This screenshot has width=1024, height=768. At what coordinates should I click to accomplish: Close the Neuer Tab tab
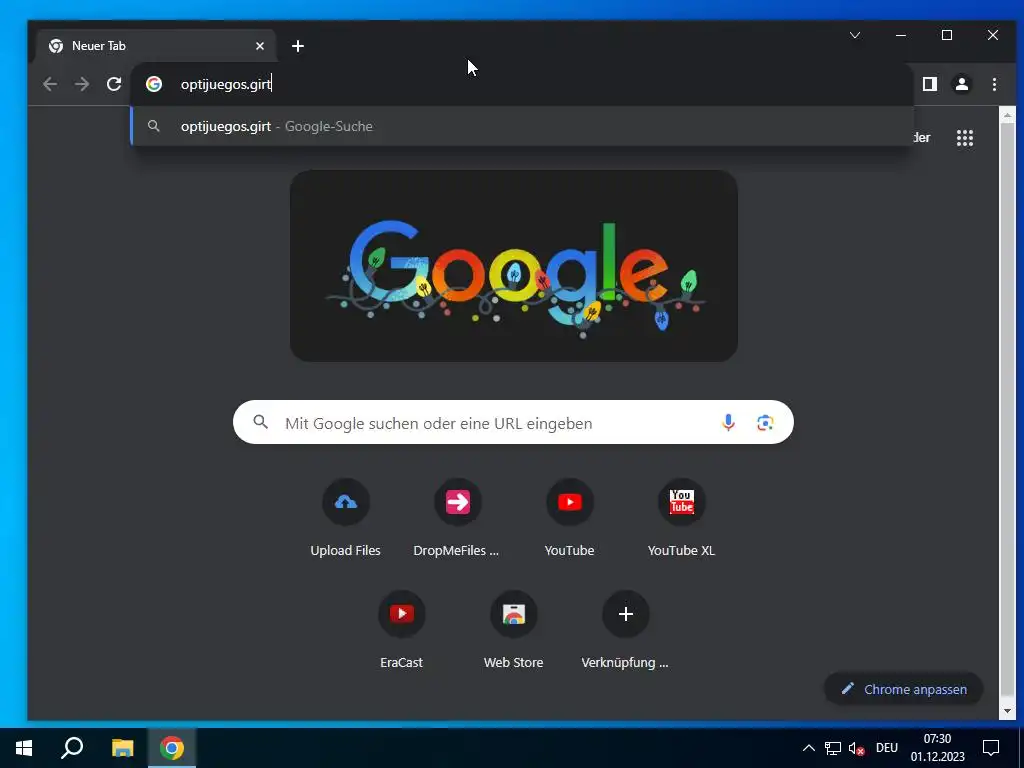pos(260,46)
